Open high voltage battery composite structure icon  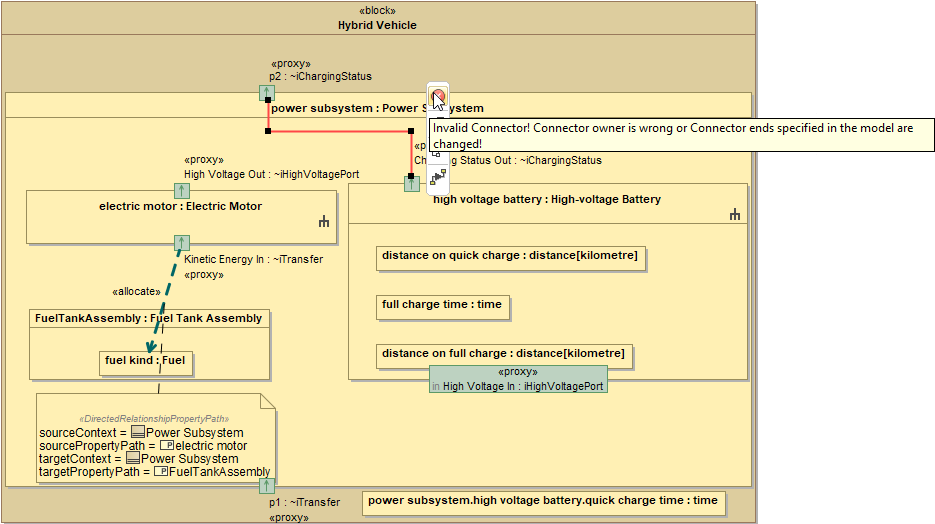[x=735, y=214]
